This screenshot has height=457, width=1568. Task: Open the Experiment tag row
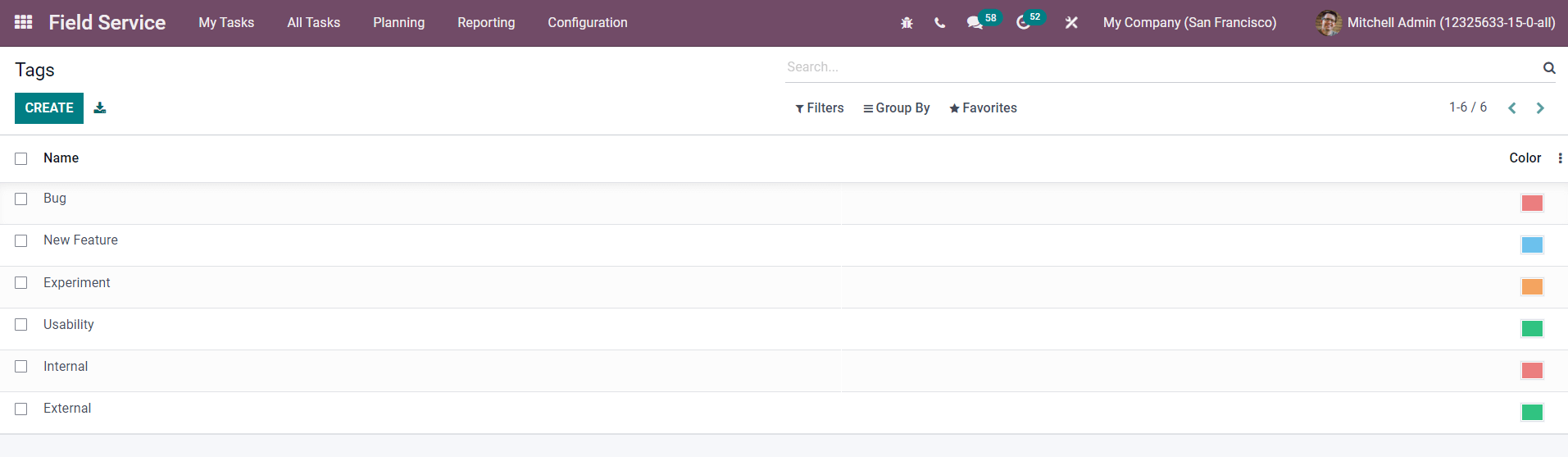(784, 287)
